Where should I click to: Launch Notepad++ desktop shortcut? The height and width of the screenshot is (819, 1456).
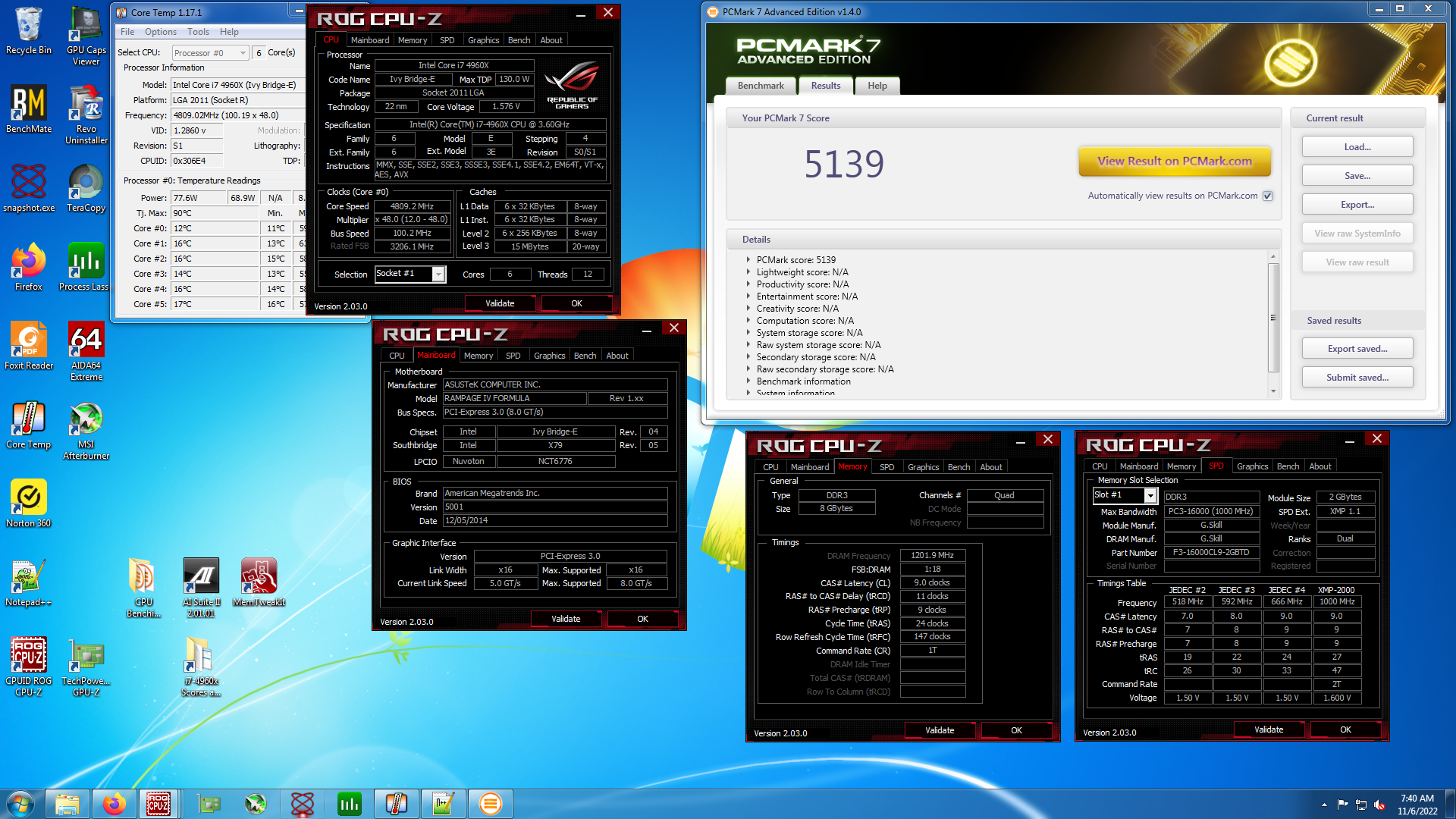click(29, 582)
